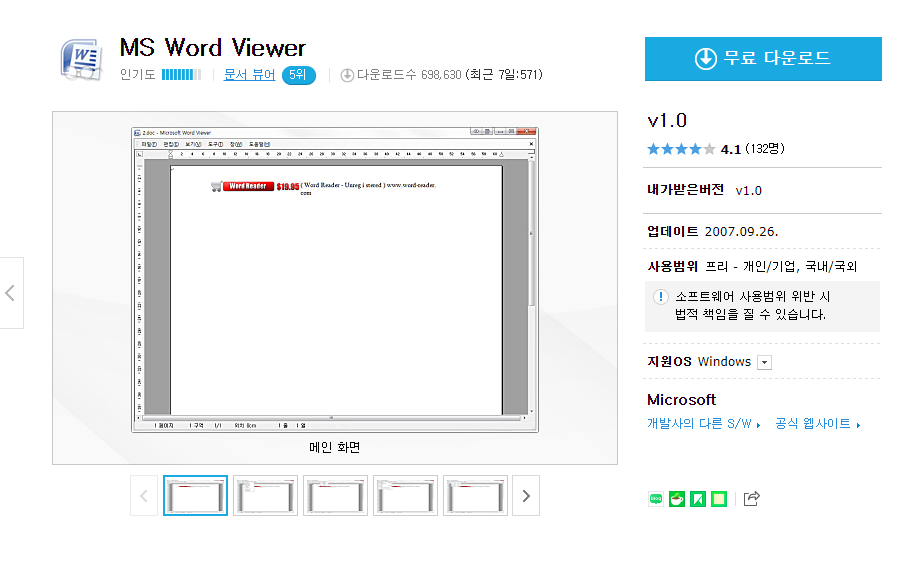This screenshot has width=910, height=568.
Task: Select the second screenshot thumbnail
Action: click(x=265, y=495)
